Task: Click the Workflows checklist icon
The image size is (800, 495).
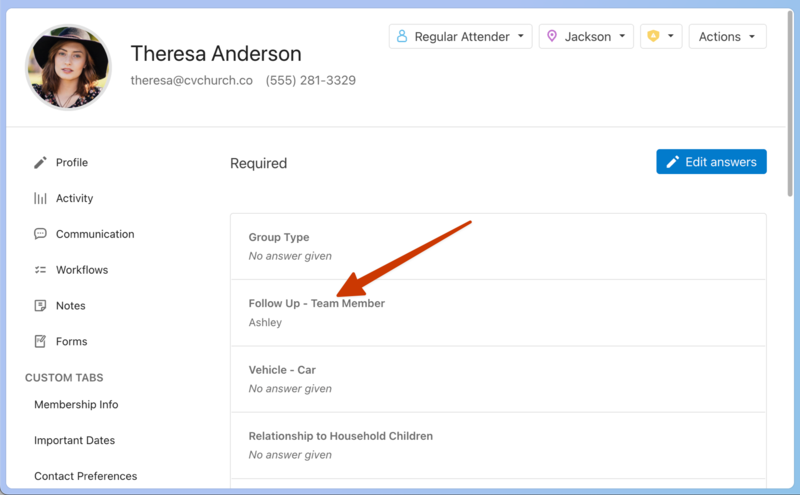Action: [40, 270]
